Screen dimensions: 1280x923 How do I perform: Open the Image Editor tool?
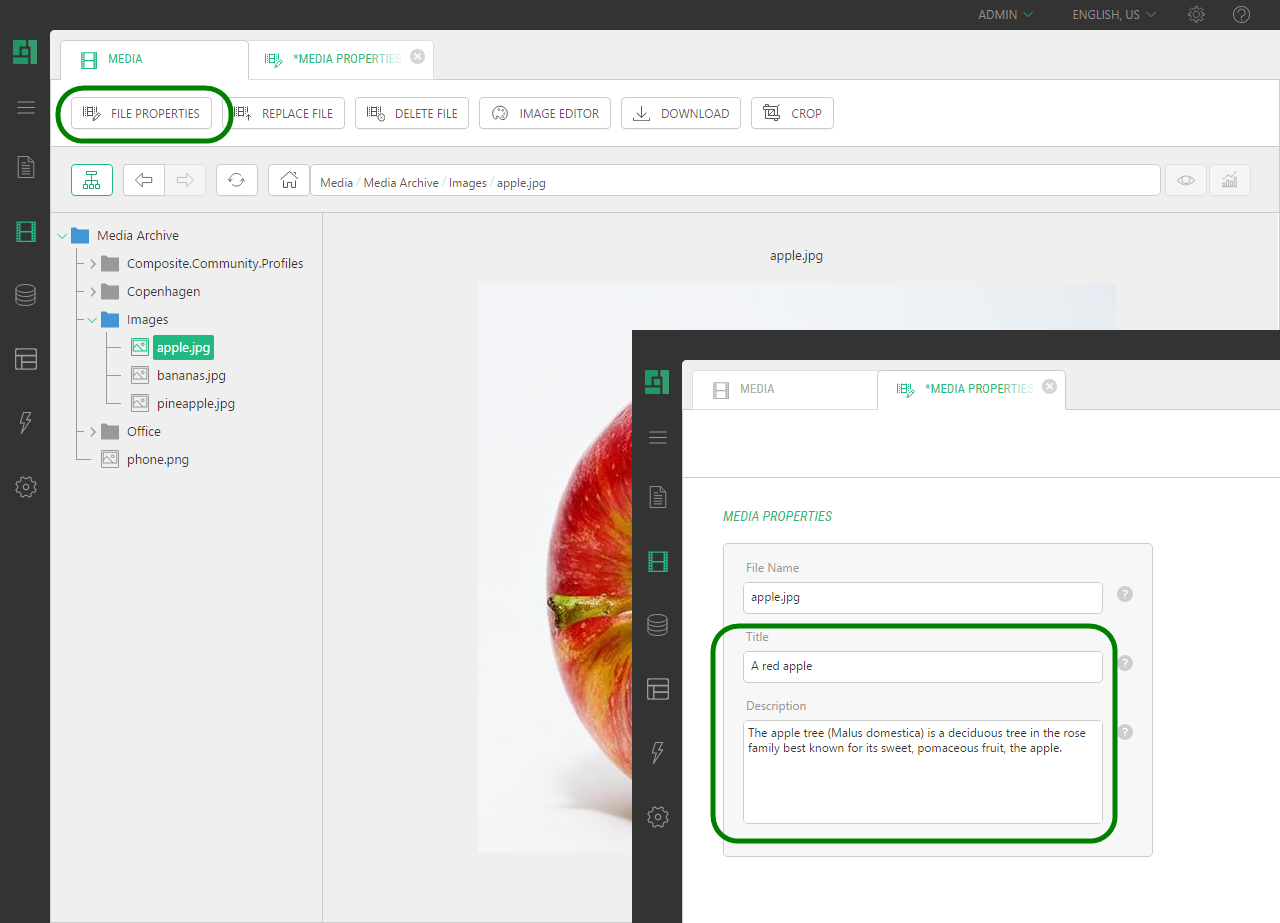pos(545,114)
